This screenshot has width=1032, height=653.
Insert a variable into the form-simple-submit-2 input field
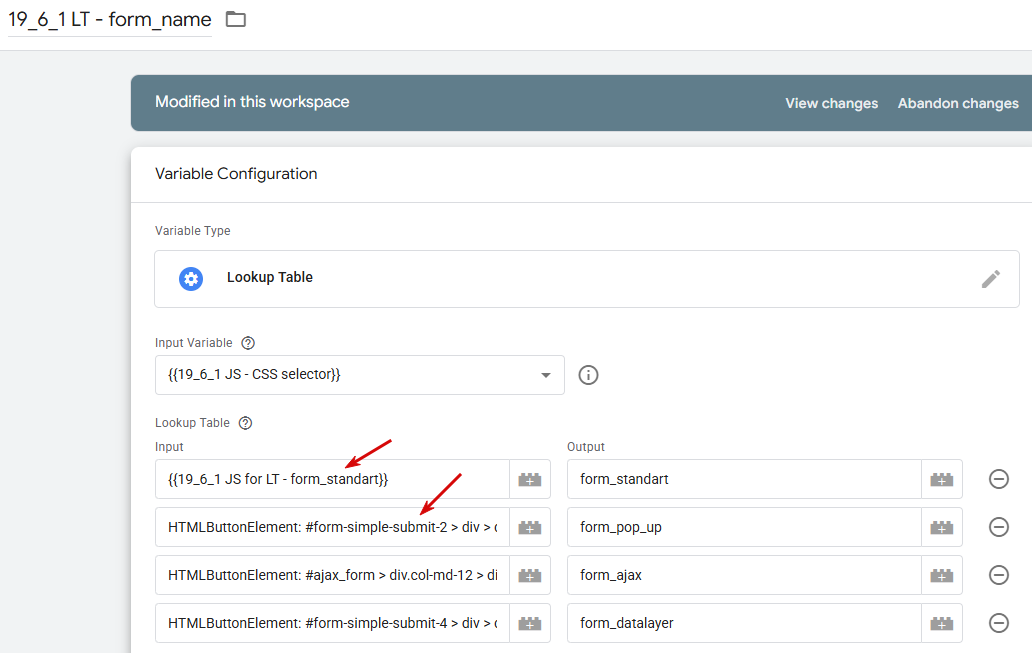(x=530, y=527)
